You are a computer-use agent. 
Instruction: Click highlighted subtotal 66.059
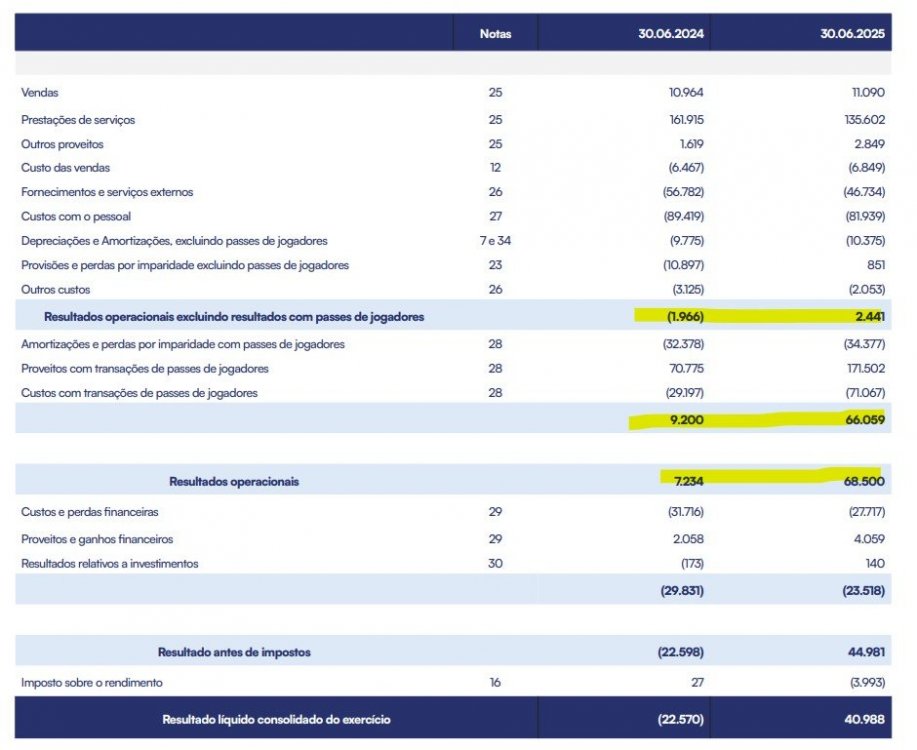click(865, 420)
